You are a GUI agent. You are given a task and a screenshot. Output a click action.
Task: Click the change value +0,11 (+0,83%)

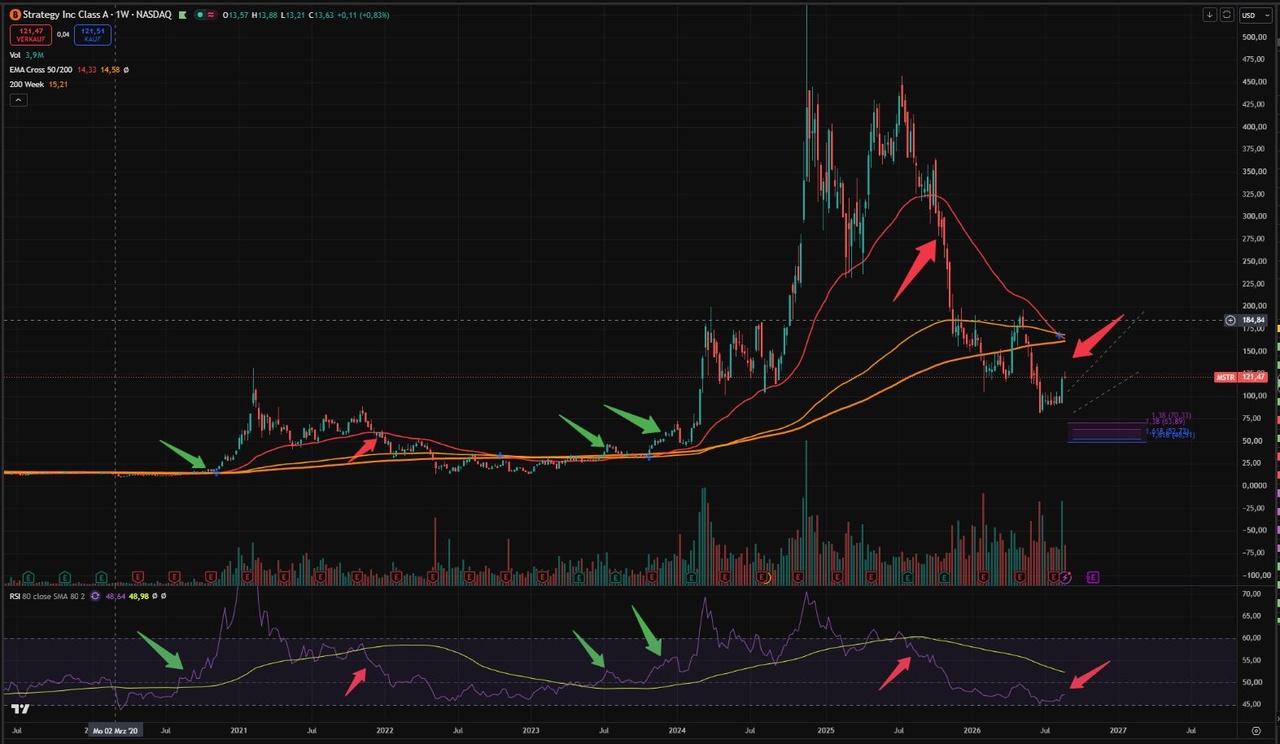pyautogui.click(x=364, y=15)
